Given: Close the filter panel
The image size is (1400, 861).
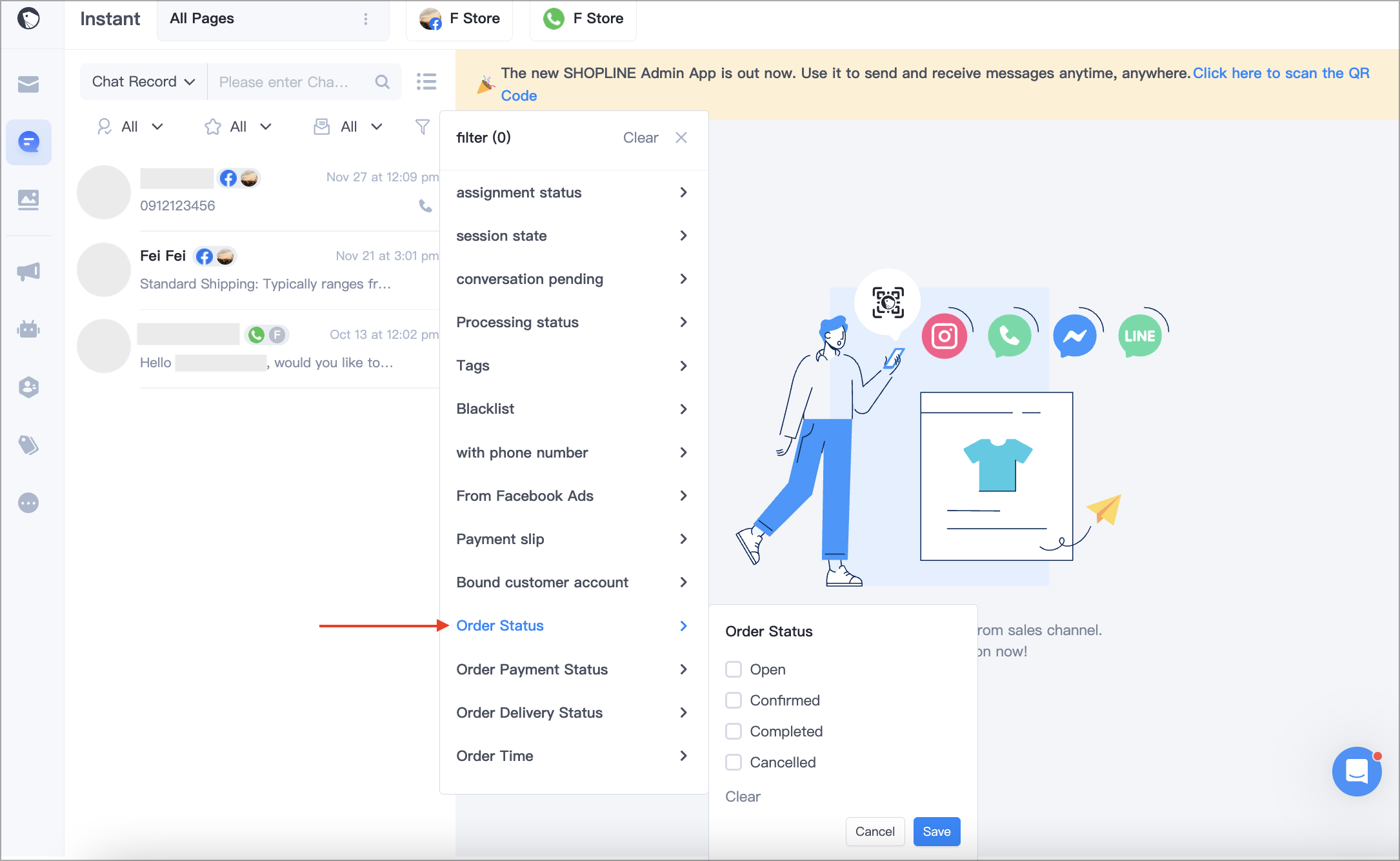Looking at the screenshot, I should coord(681,137).
